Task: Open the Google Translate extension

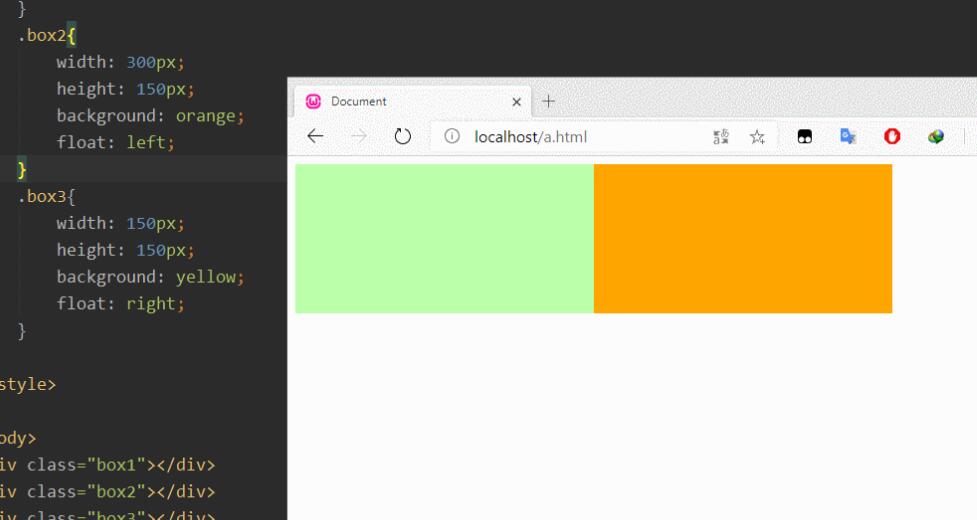Action: point(847,137)
